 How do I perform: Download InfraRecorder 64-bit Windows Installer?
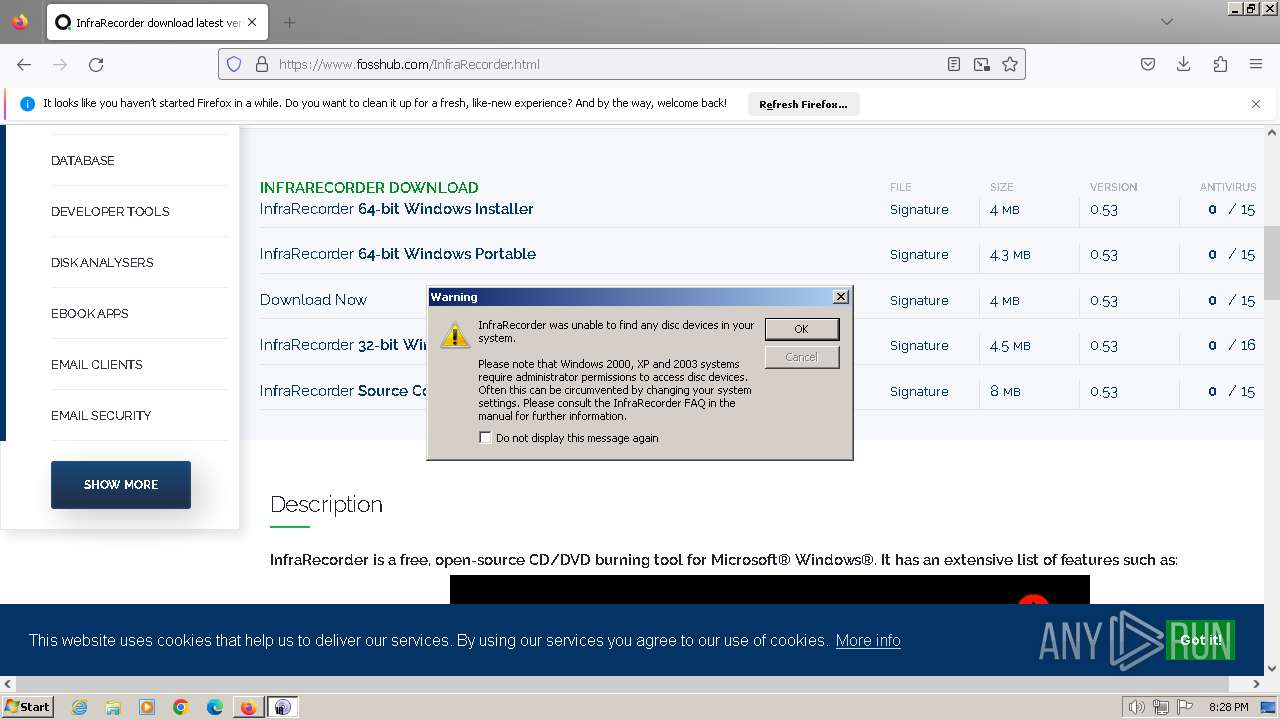(397, 209)
